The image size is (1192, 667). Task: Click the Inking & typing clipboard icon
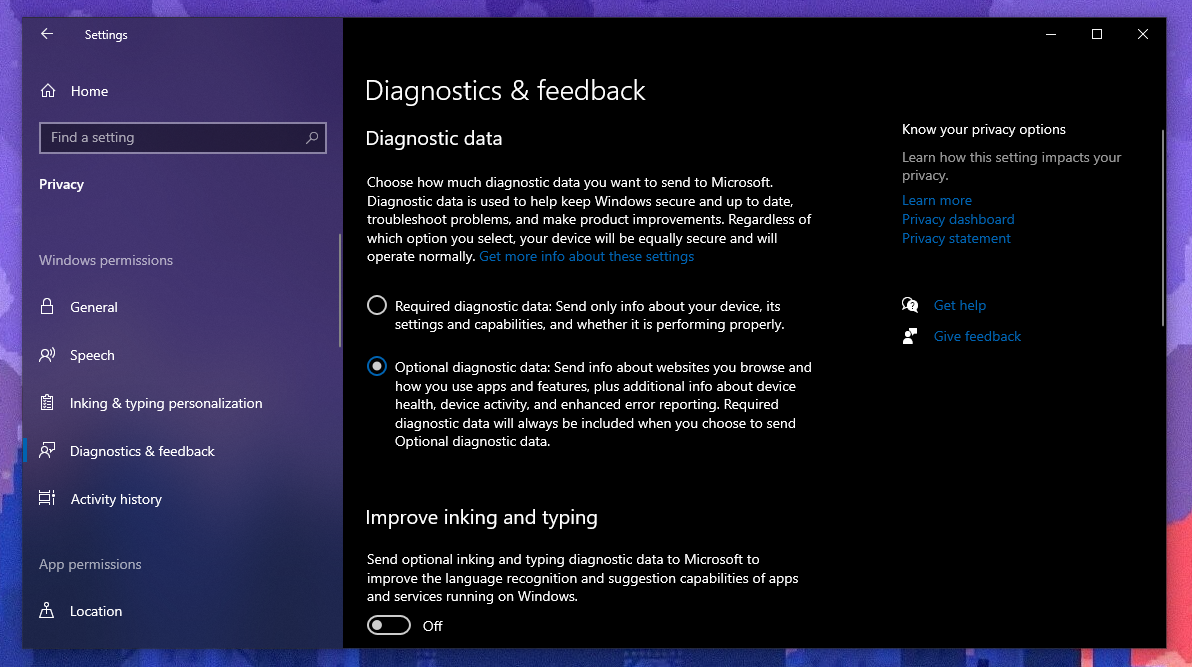coord(47,403)
